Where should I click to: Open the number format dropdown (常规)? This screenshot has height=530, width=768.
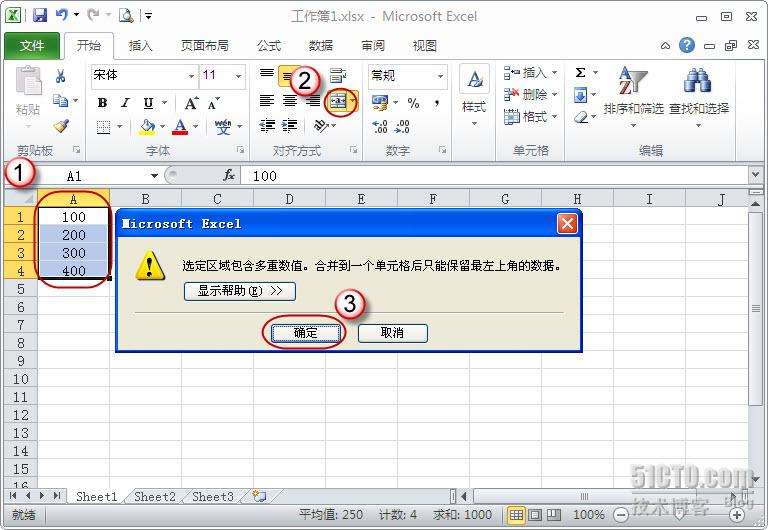pos(440,76)
